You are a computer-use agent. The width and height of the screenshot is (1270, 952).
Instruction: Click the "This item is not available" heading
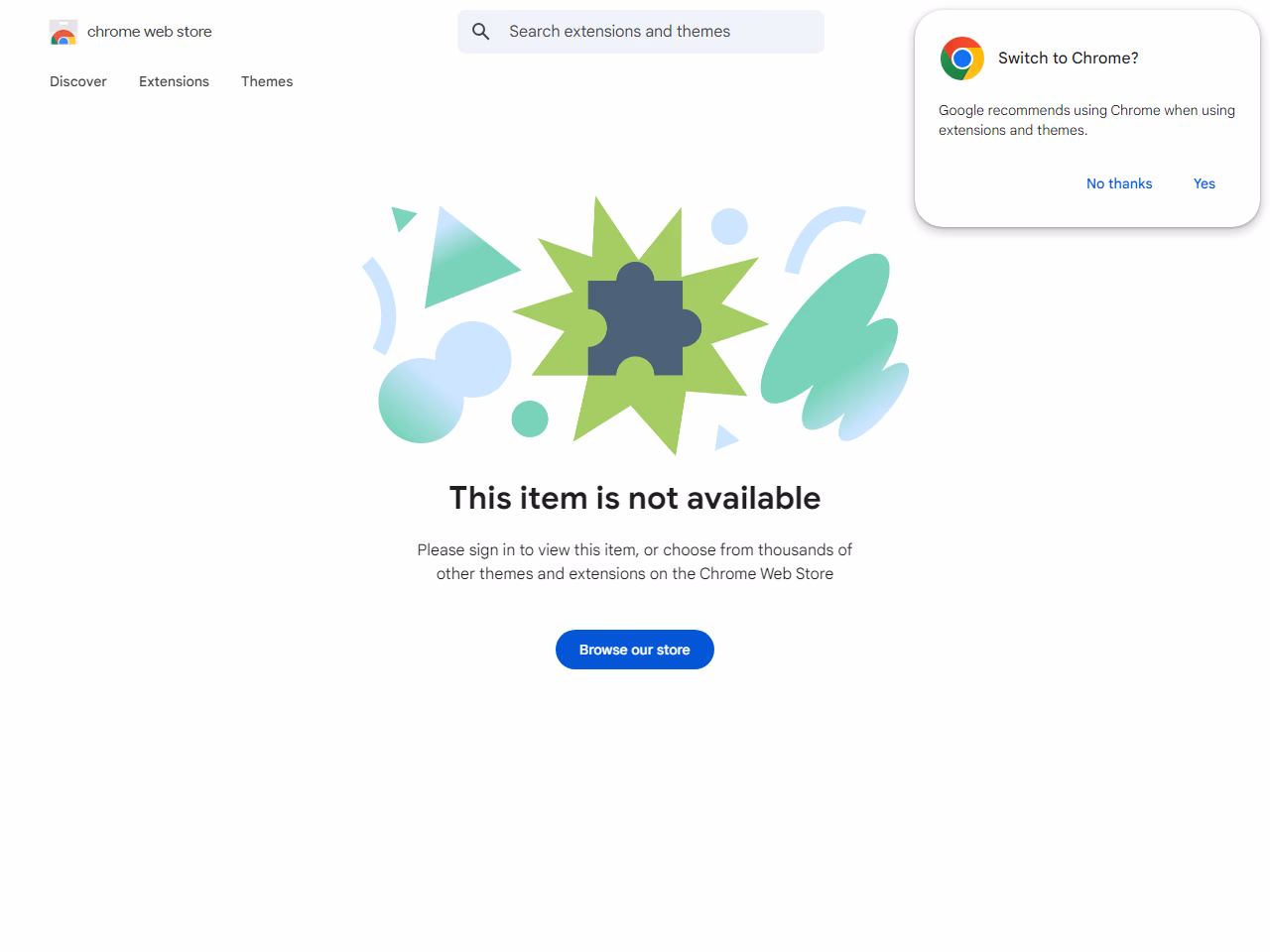[x=635, y=498]
